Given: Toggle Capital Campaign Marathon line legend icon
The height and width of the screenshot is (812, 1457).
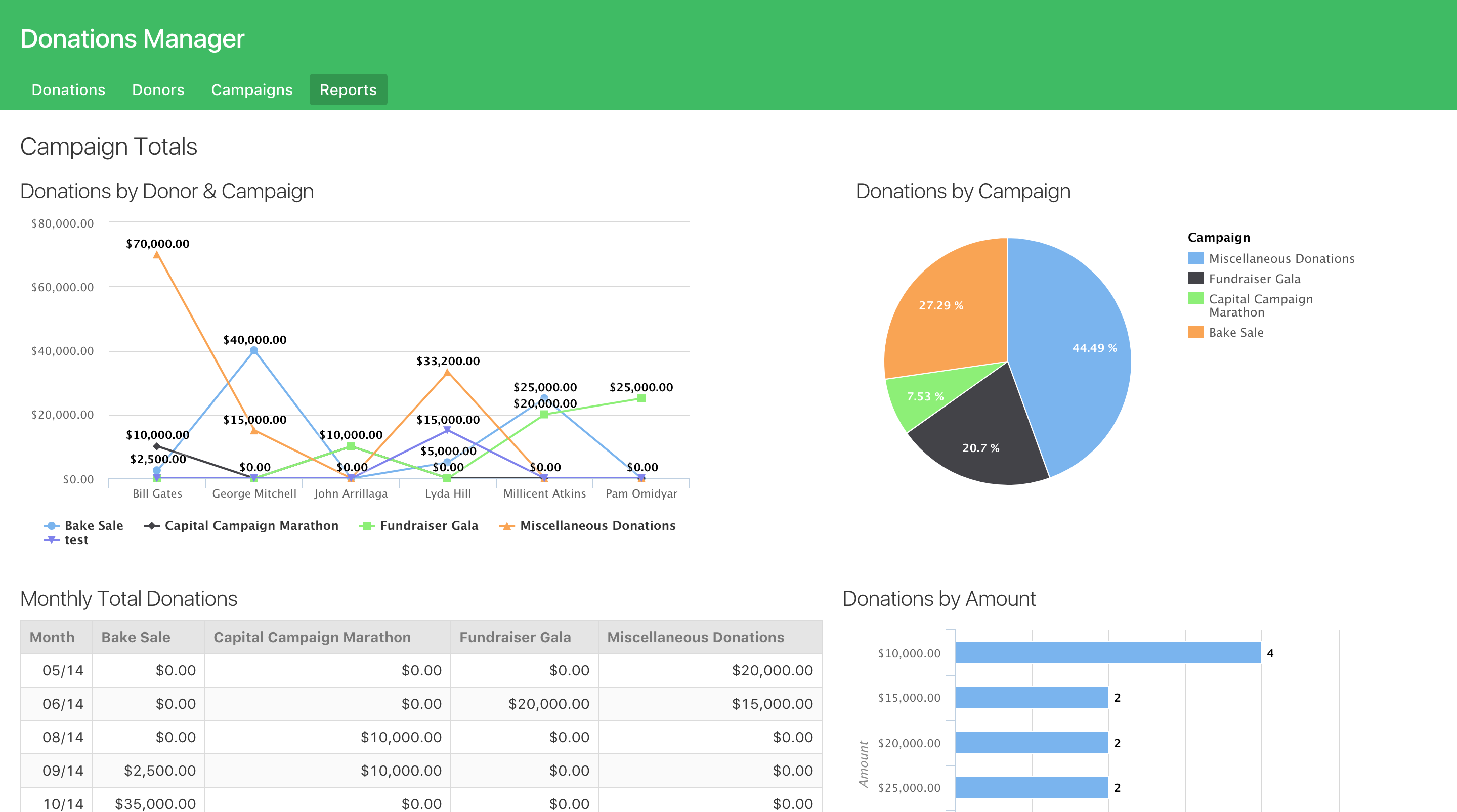Looking at the screenshot, I should click(x=152, y=526).
